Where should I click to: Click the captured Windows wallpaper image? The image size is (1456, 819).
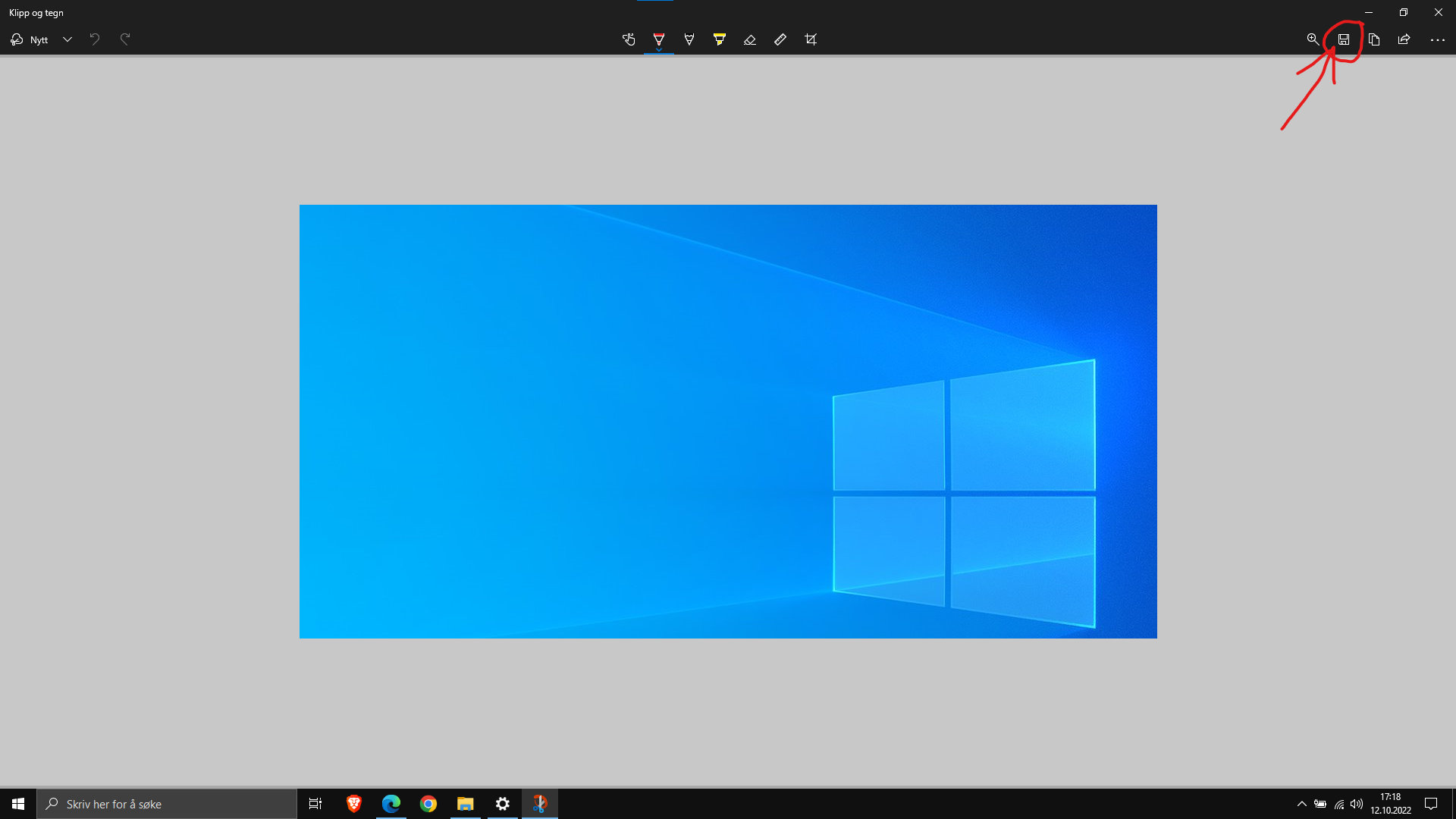(728, 422)
